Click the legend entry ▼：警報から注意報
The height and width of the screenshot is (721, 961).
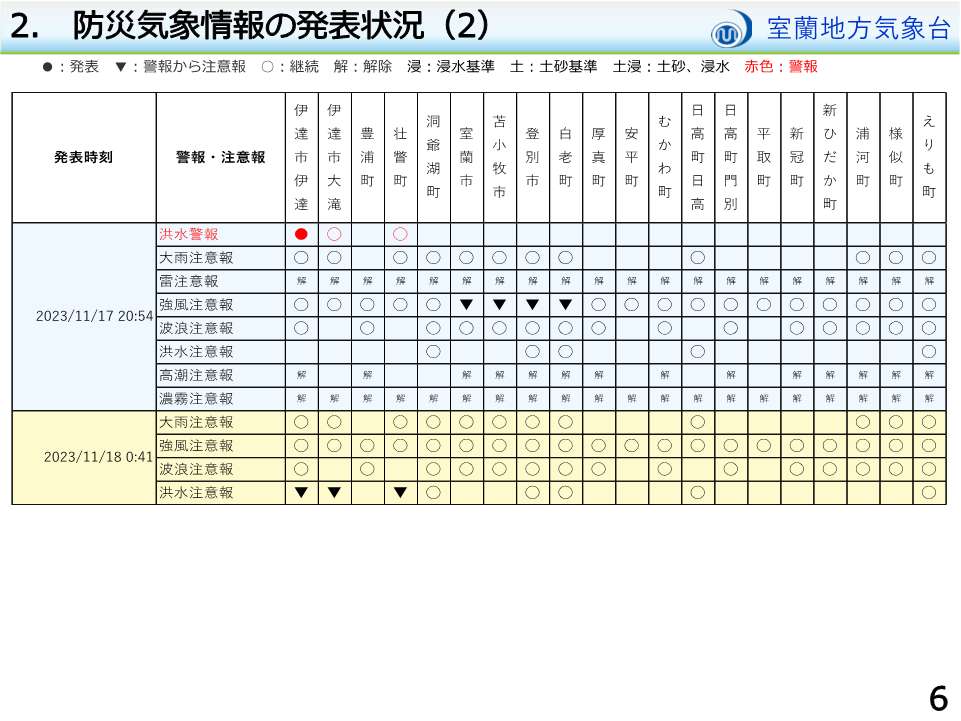180,66
